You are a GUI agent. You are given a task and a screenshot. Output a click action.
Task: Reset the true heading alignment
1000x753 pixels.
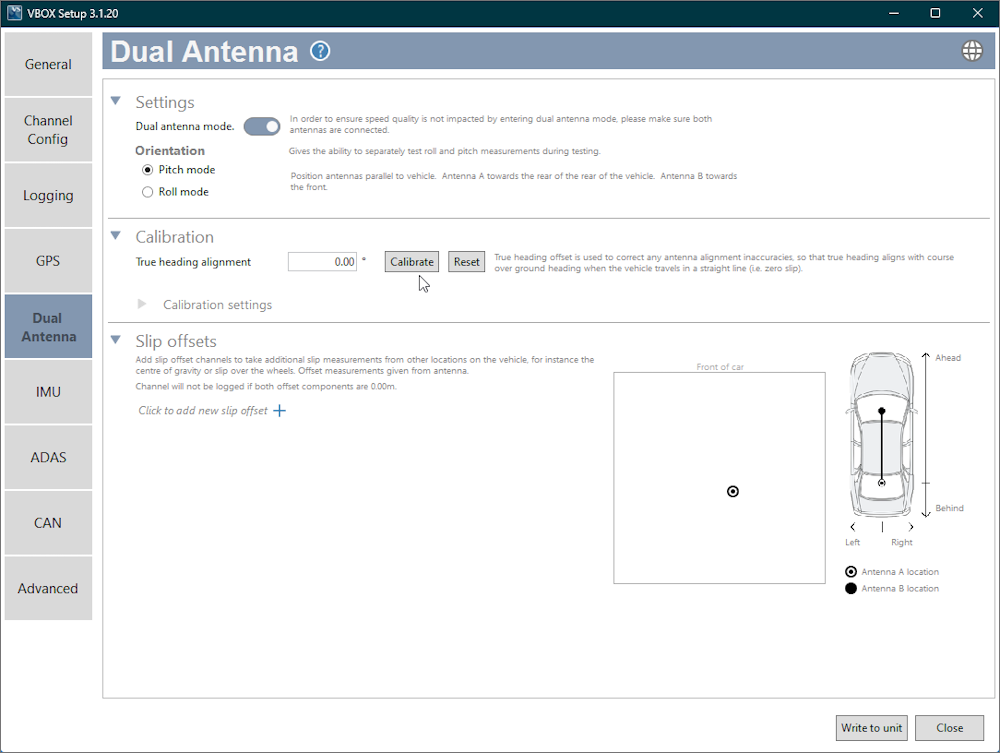tap(466, 261)
